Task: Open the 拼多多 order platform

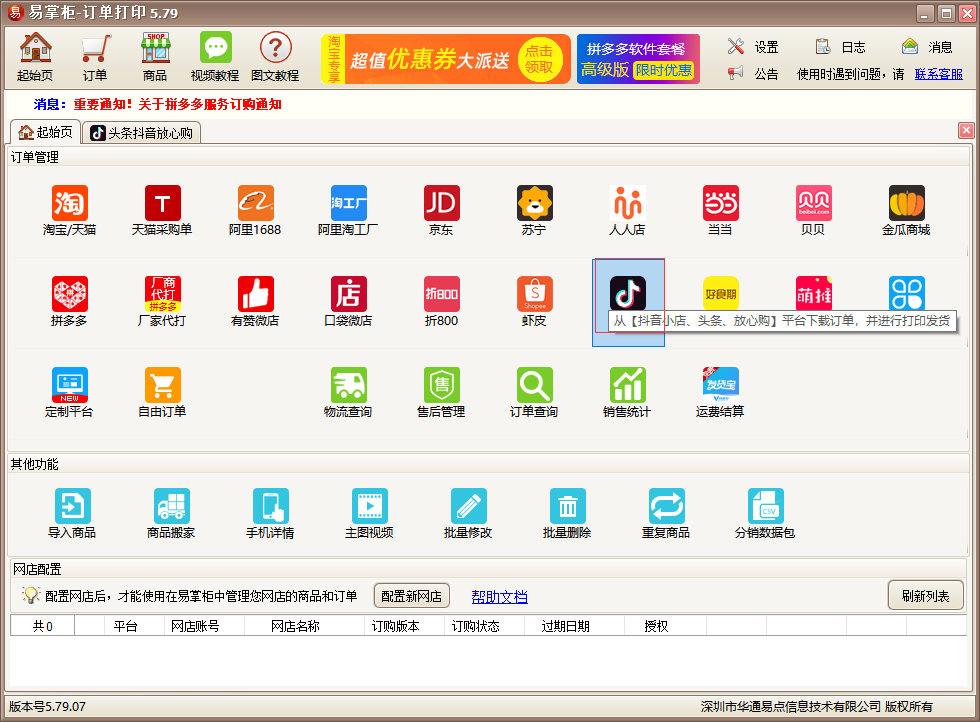Action: pyautogui.click(x=69, y=302)
